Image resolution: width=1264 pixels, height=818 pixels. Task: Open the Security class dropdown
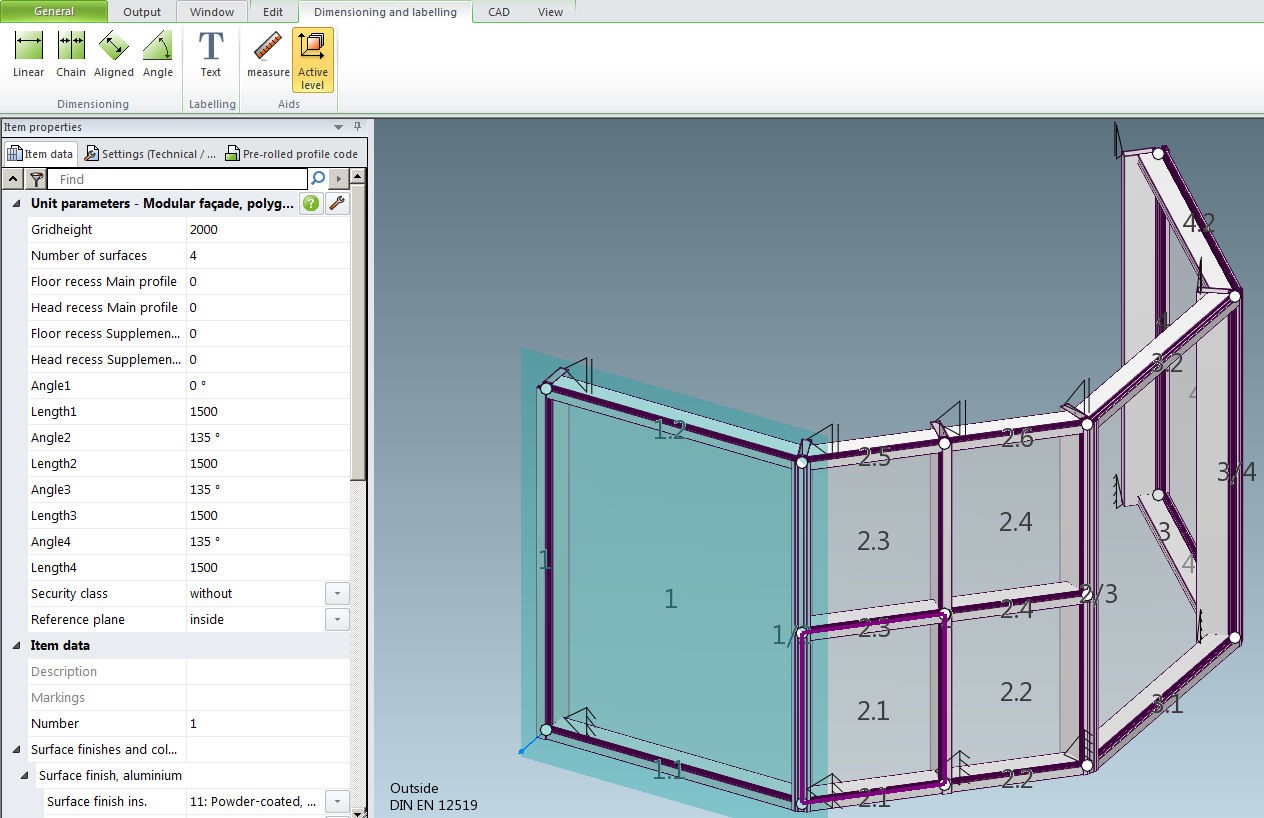[337, 594]
